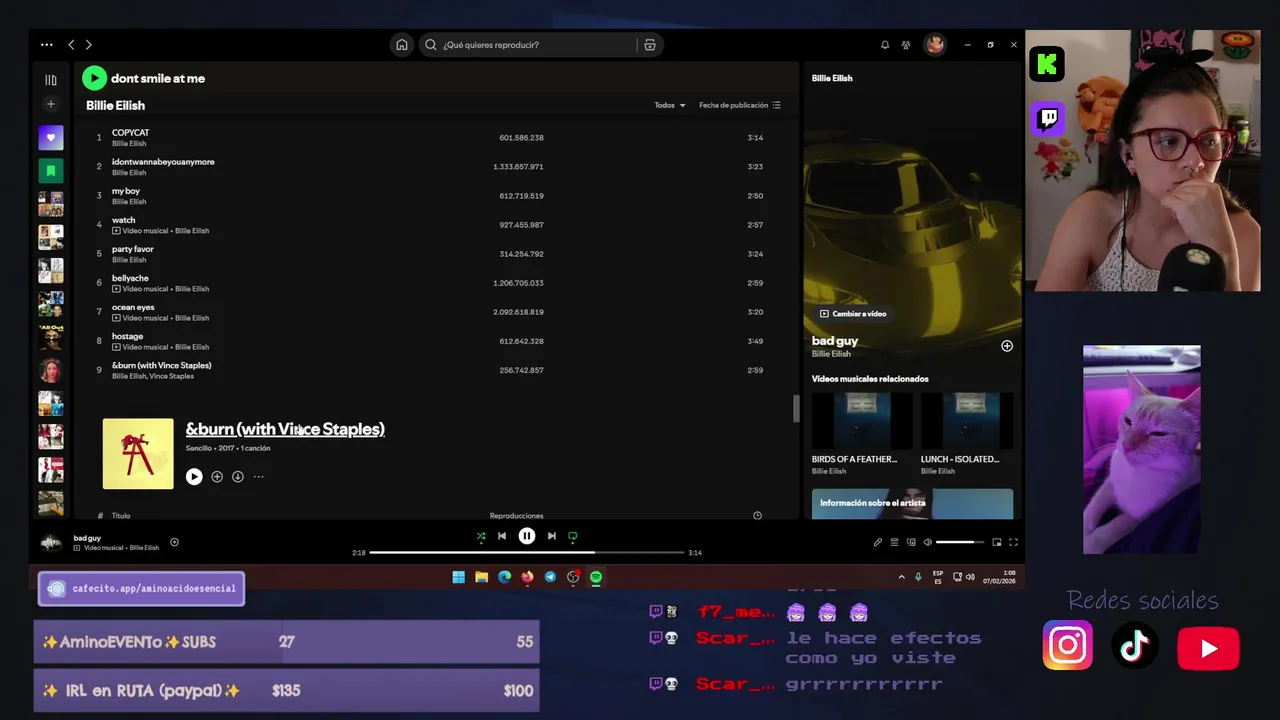Open bad guy title in Now Playing panel
The height and width of the screenshot is (720, 1280).
(835, 341)
